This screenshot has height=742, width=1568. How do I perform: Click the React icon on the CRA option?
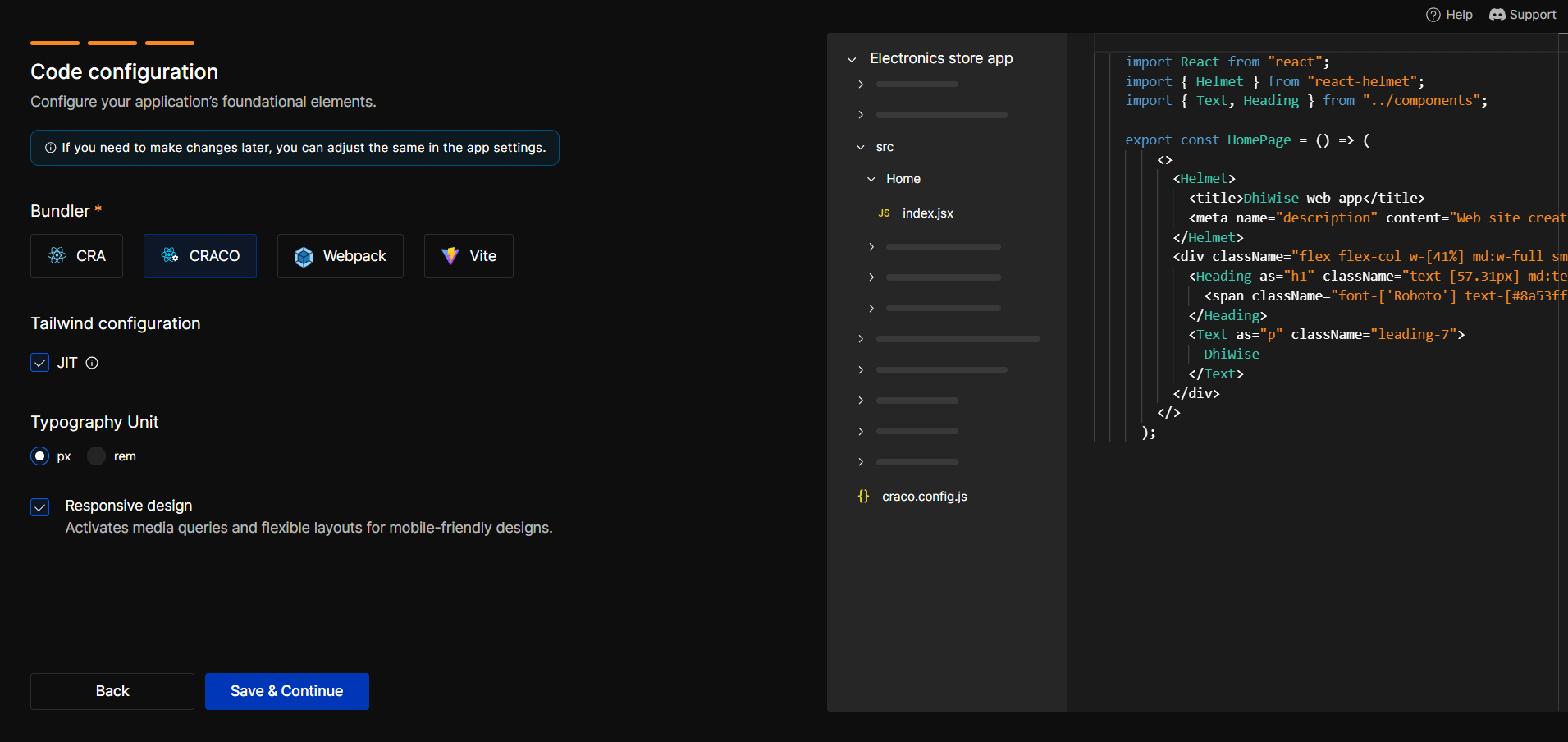57,256
